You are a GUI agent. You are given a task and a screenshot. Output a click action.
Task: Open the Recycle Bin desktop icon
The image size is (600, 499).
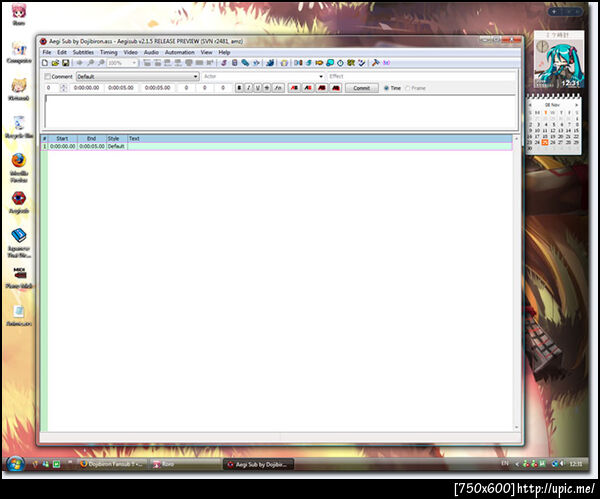18,123
